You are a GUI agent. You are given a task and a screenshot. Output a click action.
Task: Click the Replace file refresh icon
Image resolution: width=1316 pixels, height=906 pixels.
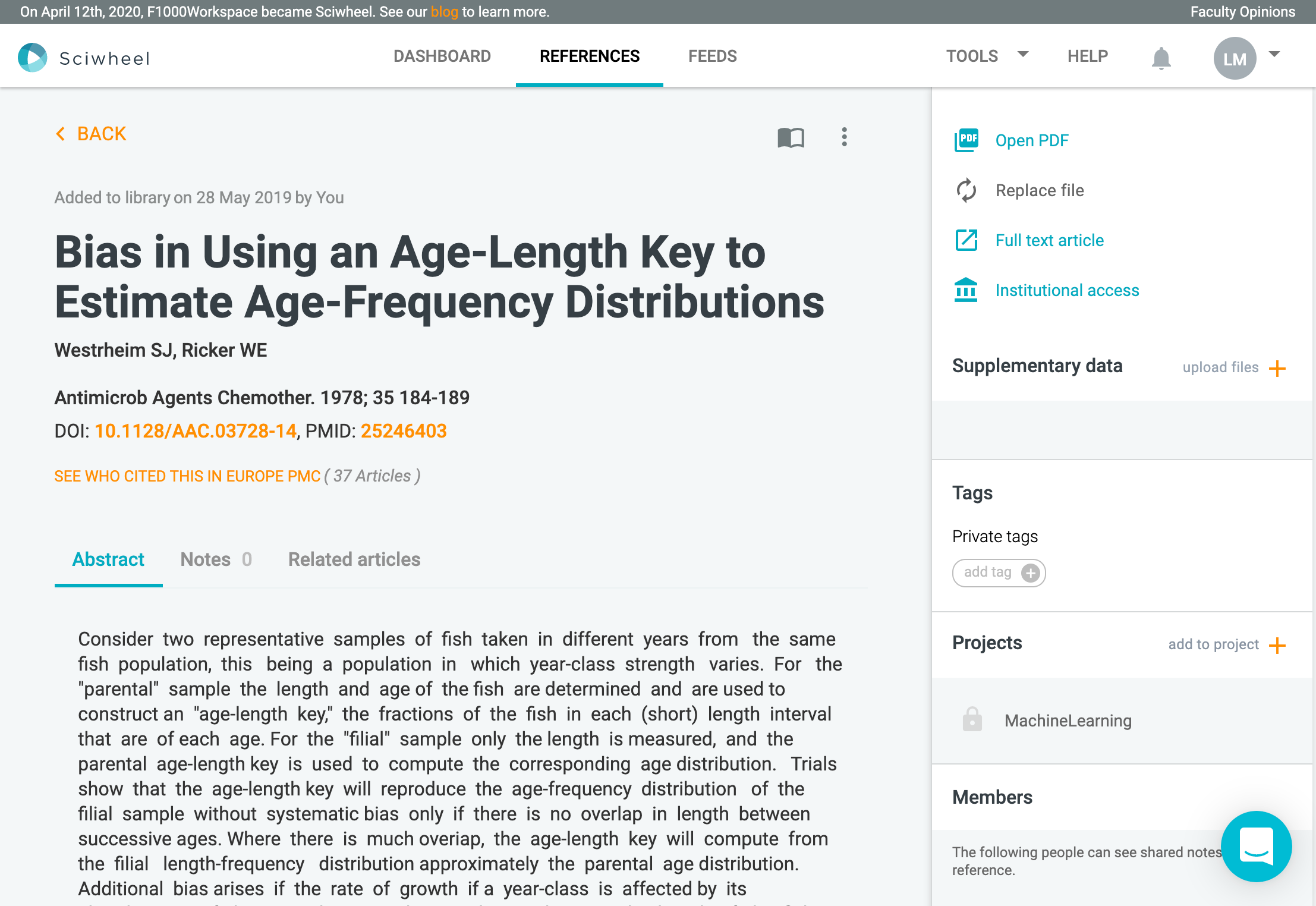(966, 190)
